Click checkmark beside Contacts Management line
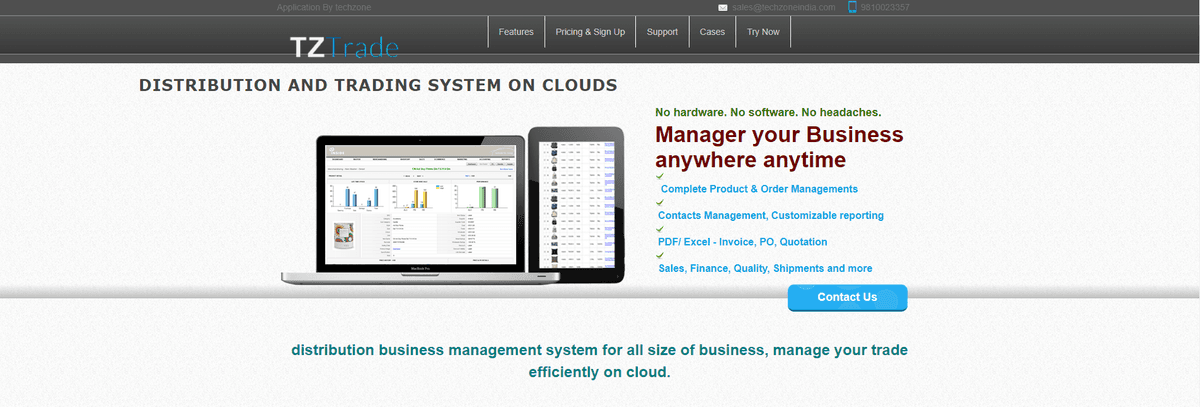 (x=660, y=203)
